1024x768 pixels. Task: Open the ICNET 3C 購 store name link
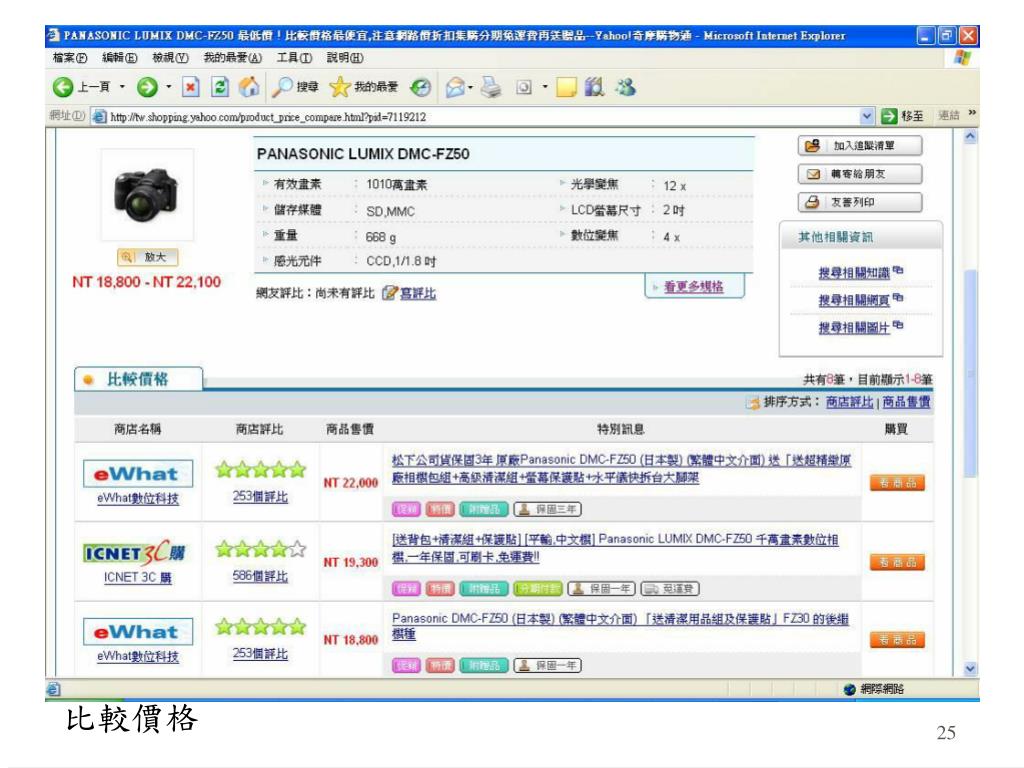pyautogui.click(x=138, y=577)
